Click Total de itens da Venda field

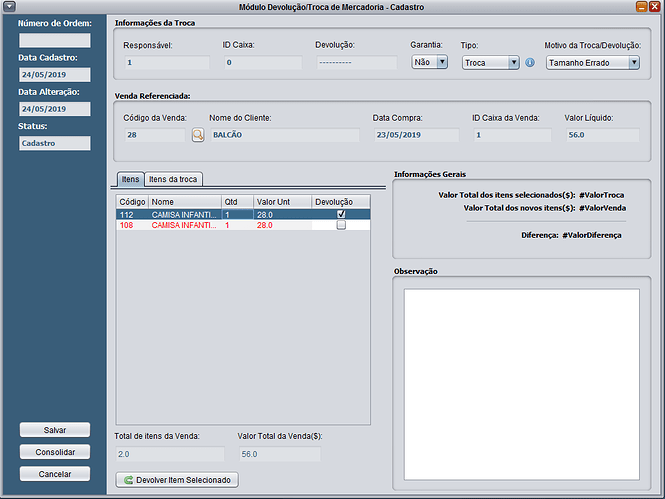pos(170,454)
